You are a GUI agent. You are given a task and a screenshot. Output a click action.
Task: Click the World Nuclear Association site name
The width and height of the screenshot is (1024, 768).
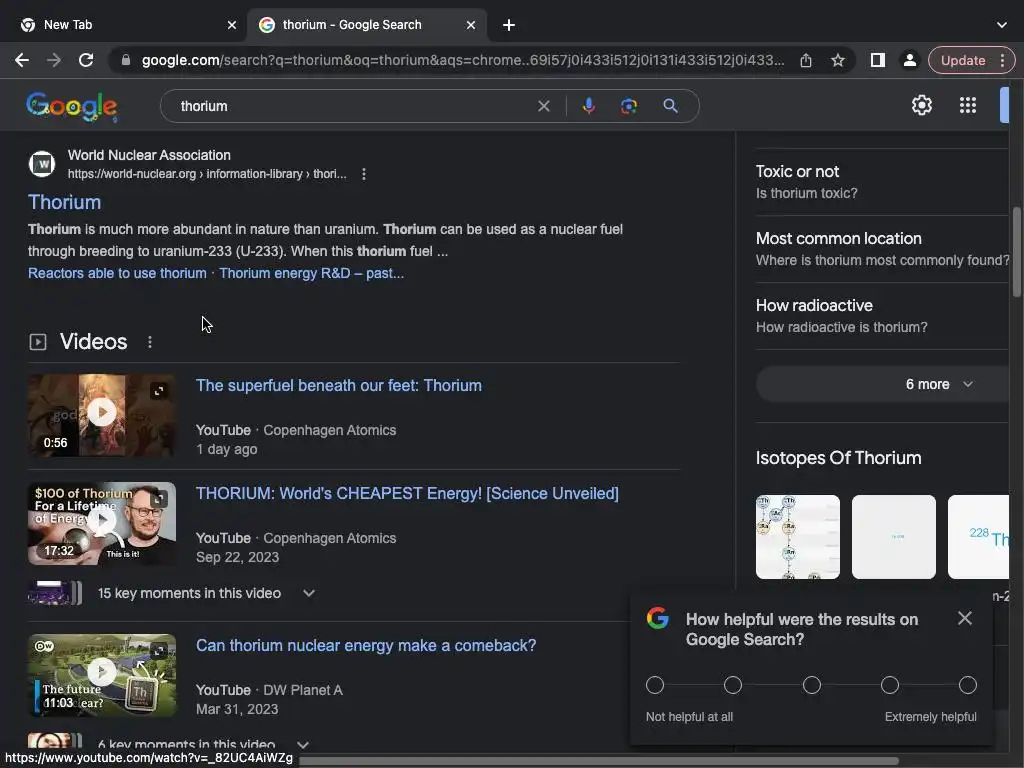[149, 155]
